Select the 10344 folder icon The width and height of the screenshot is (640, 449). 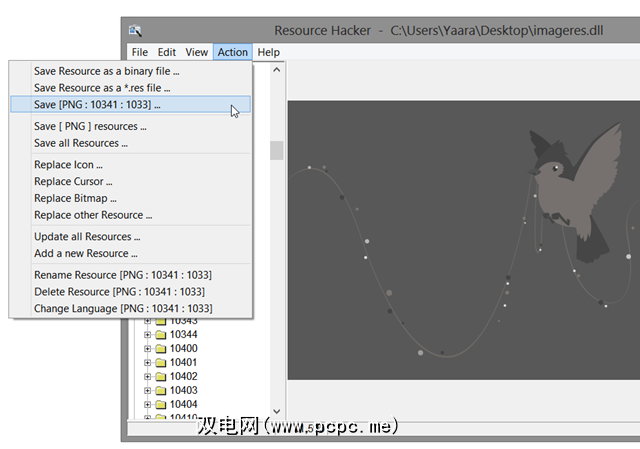[x=161, y=334]
